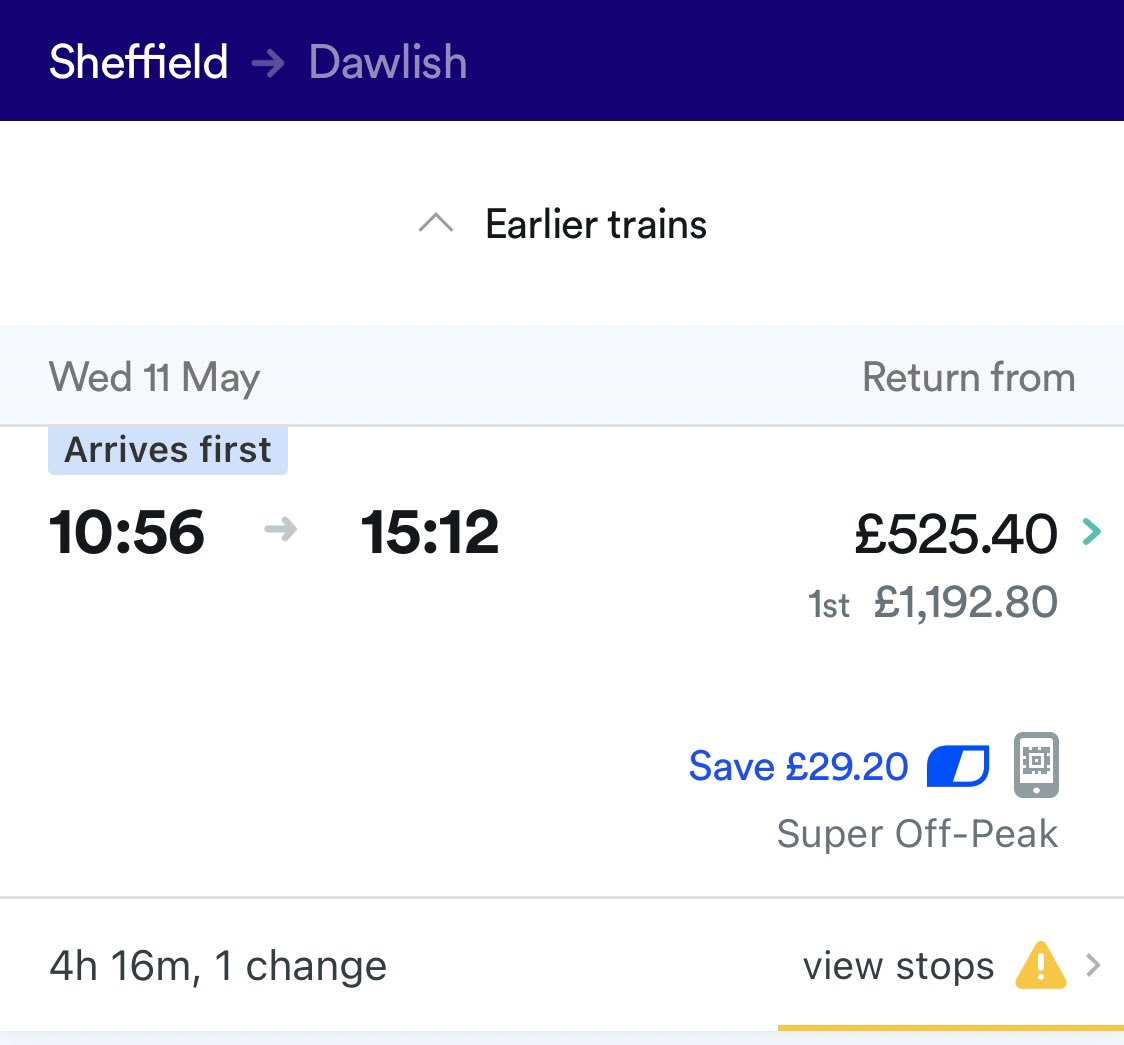1124x1045 pixels.
Task: Click the Save £29.20 offer
Action: click(x=798, y=767)
